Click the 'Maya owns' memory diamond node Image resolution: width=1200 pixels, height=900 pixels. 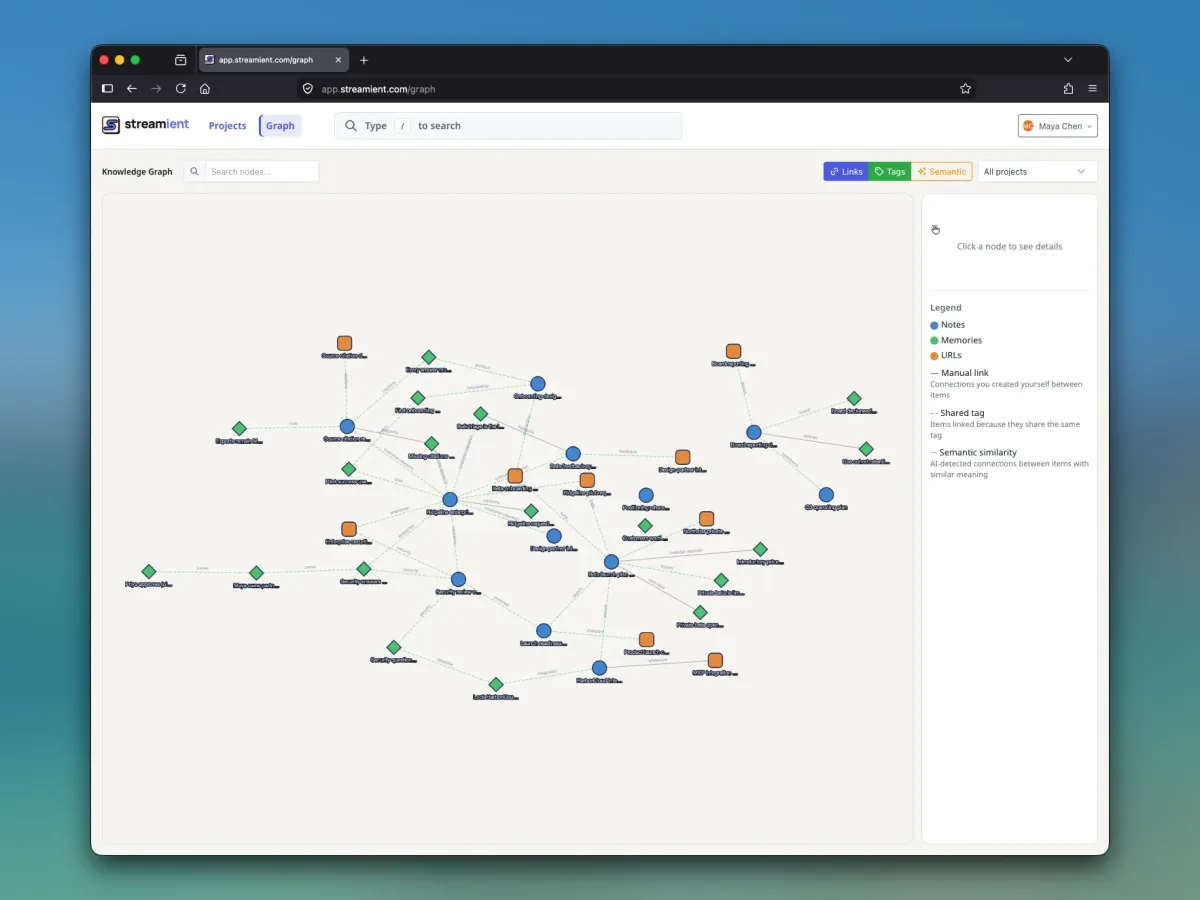256,573
